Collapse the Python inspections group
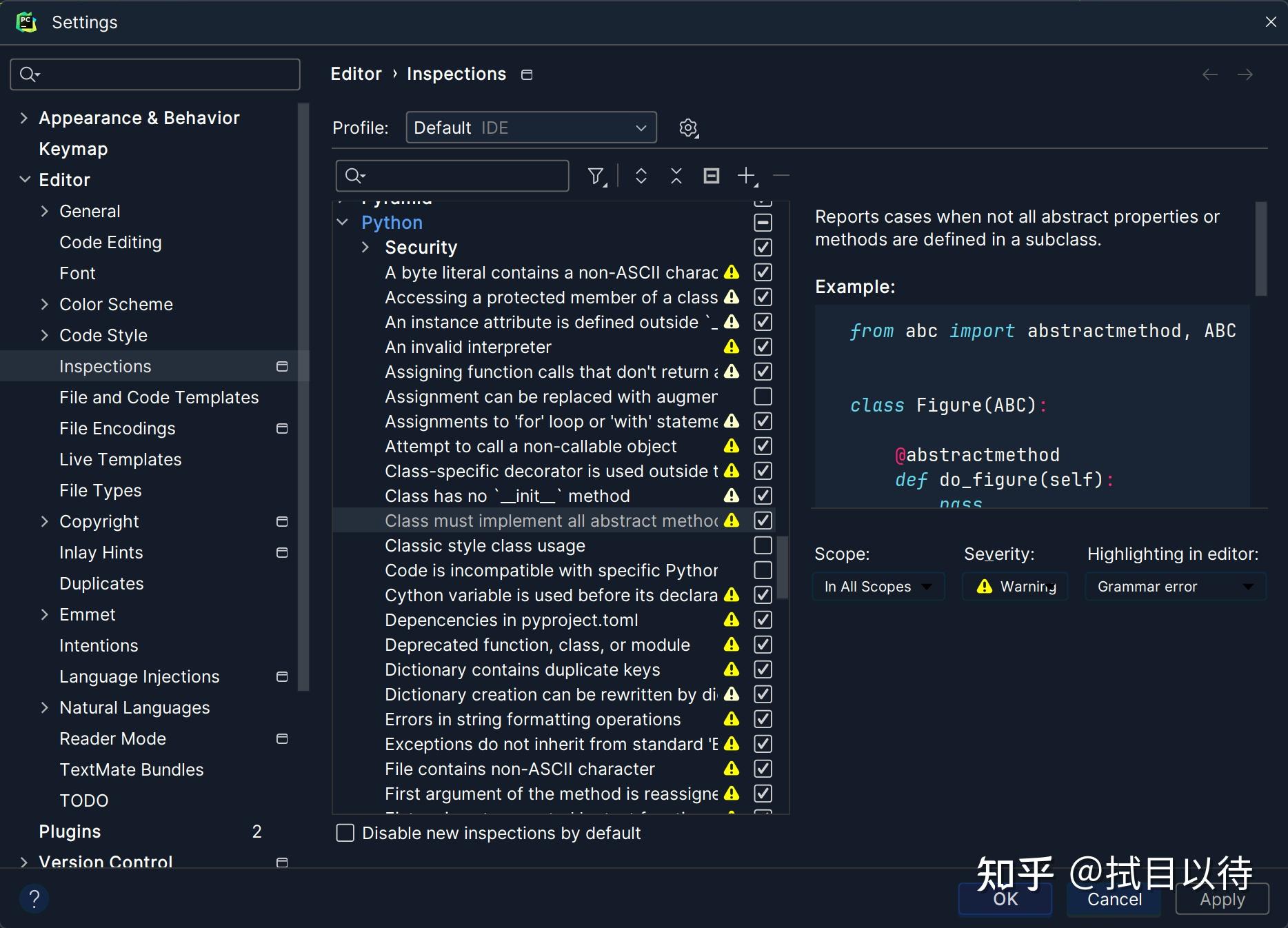 click(x=343, y=222)
